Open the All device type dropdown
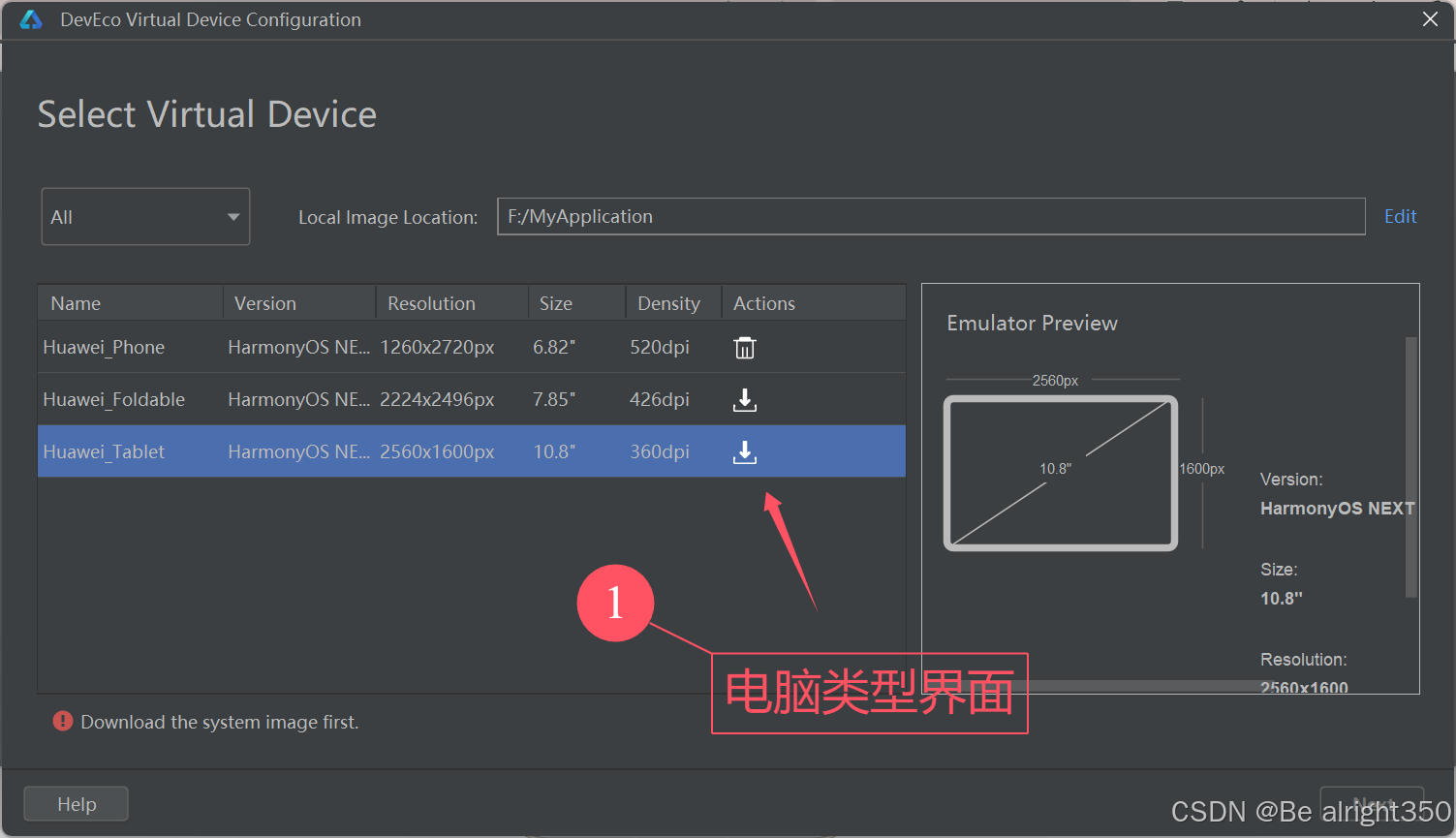This screenshot has width=1456, height=838. pyautogui.click(x=145, y=216)
